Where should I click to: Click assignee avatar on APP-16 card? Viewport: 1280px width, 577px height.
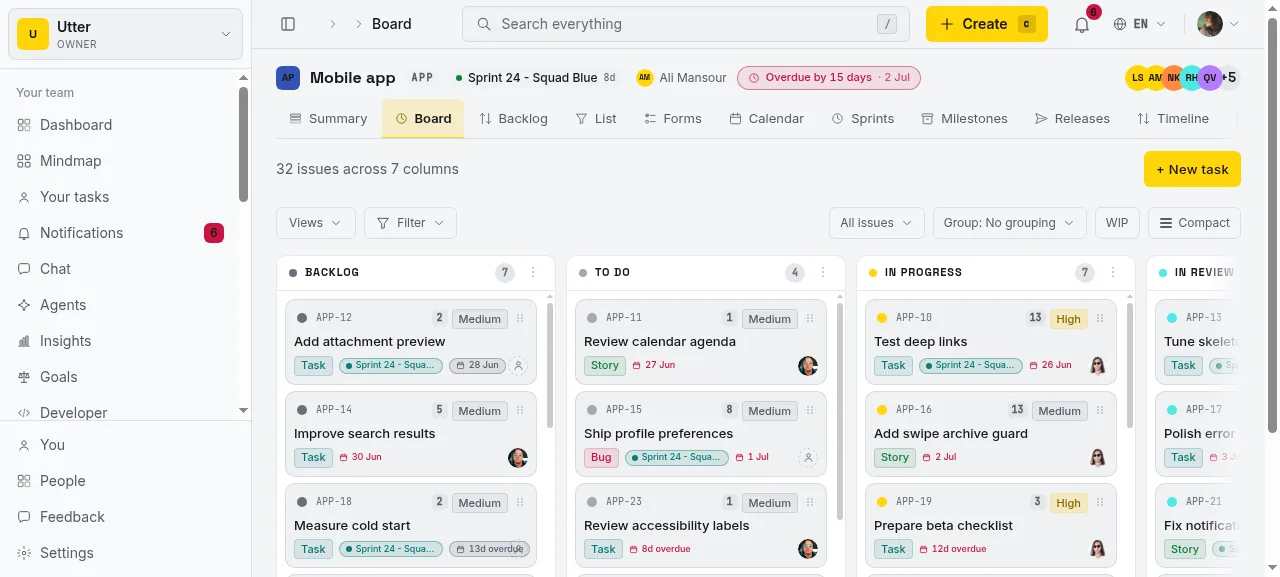(x=1098, y=458)
